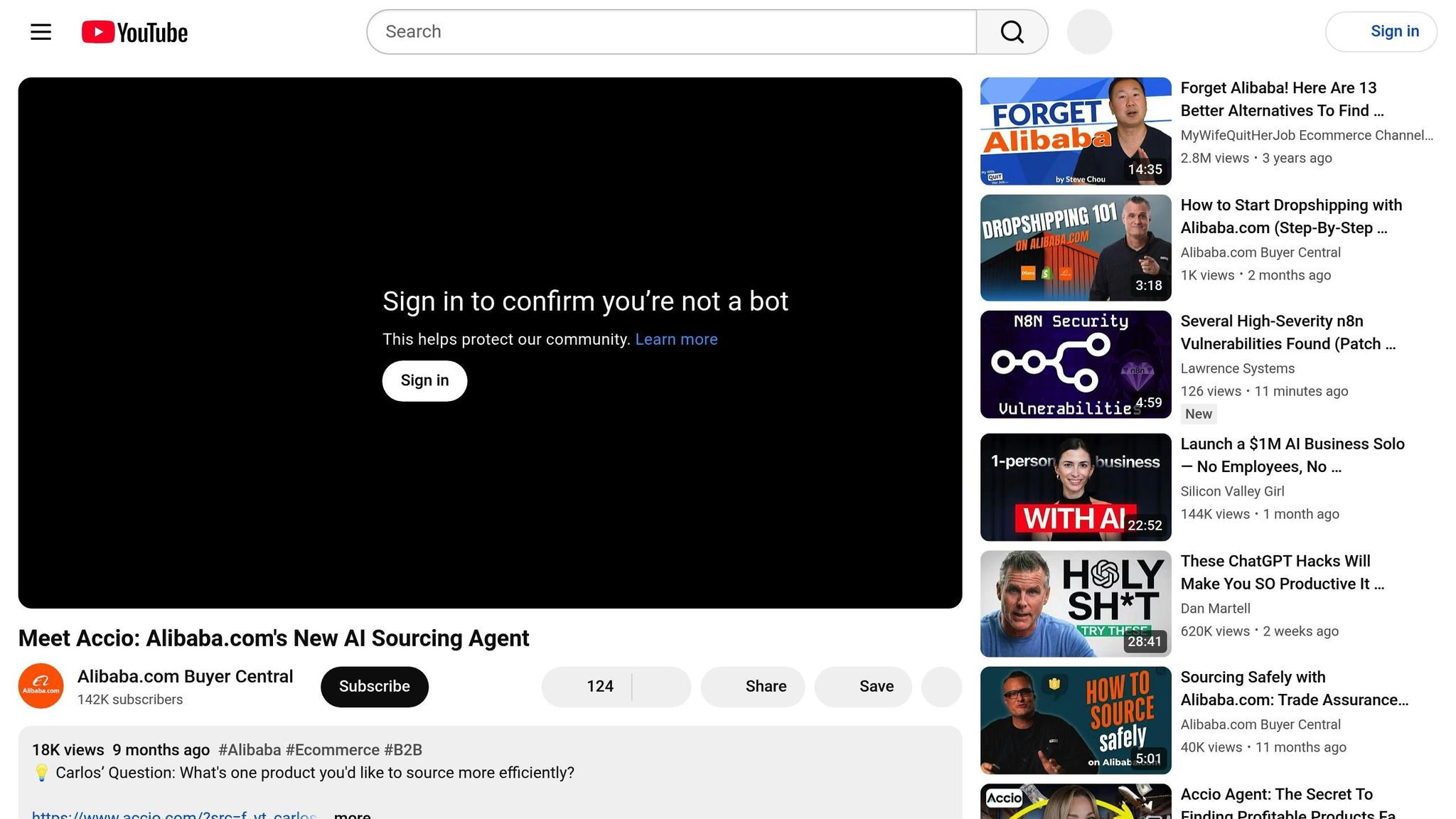Viewport: 1456px width, 819px height.
Task: Share this video
Action: pyautogui.click(x=753, y=687)
